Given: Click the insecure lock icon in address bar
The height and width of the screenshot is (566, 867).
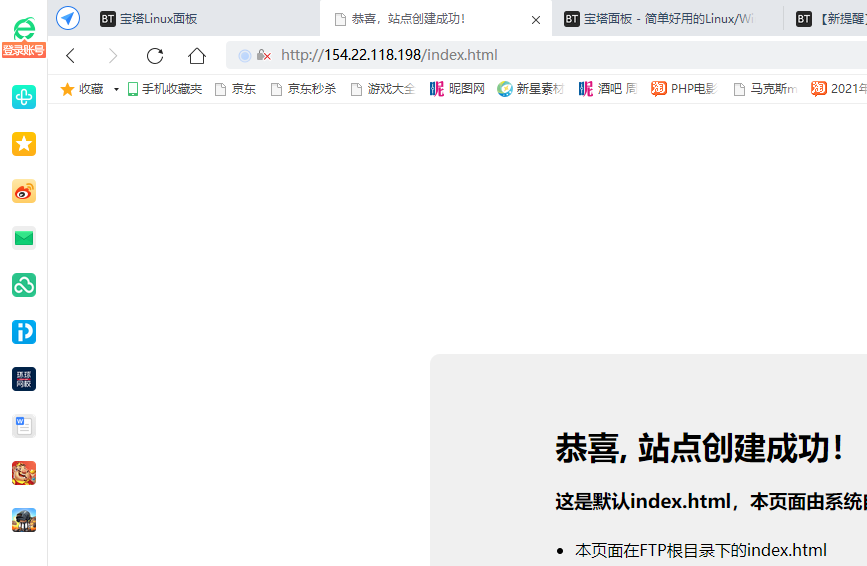Looking at the screenshot, I should 264,55.
